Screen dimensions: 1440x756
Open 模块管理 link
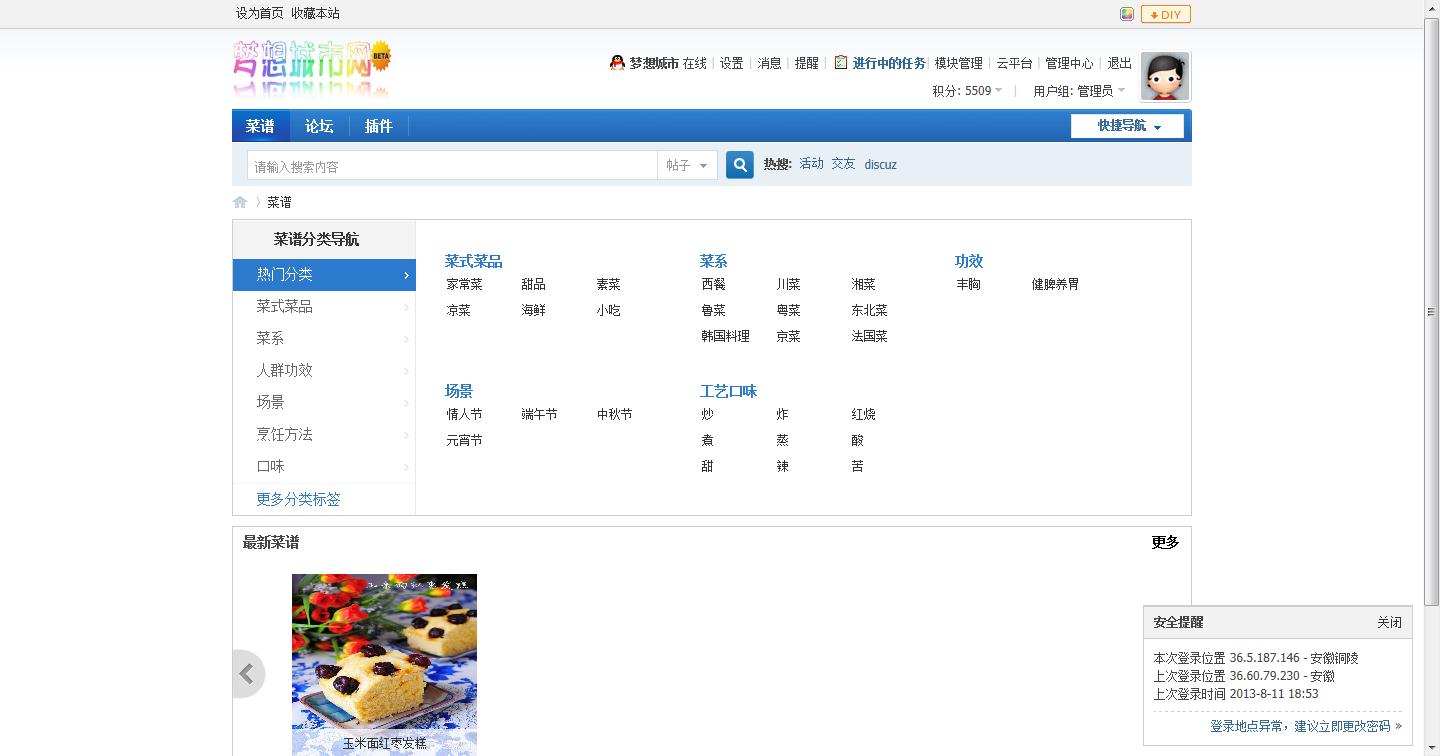click(959, 63)
